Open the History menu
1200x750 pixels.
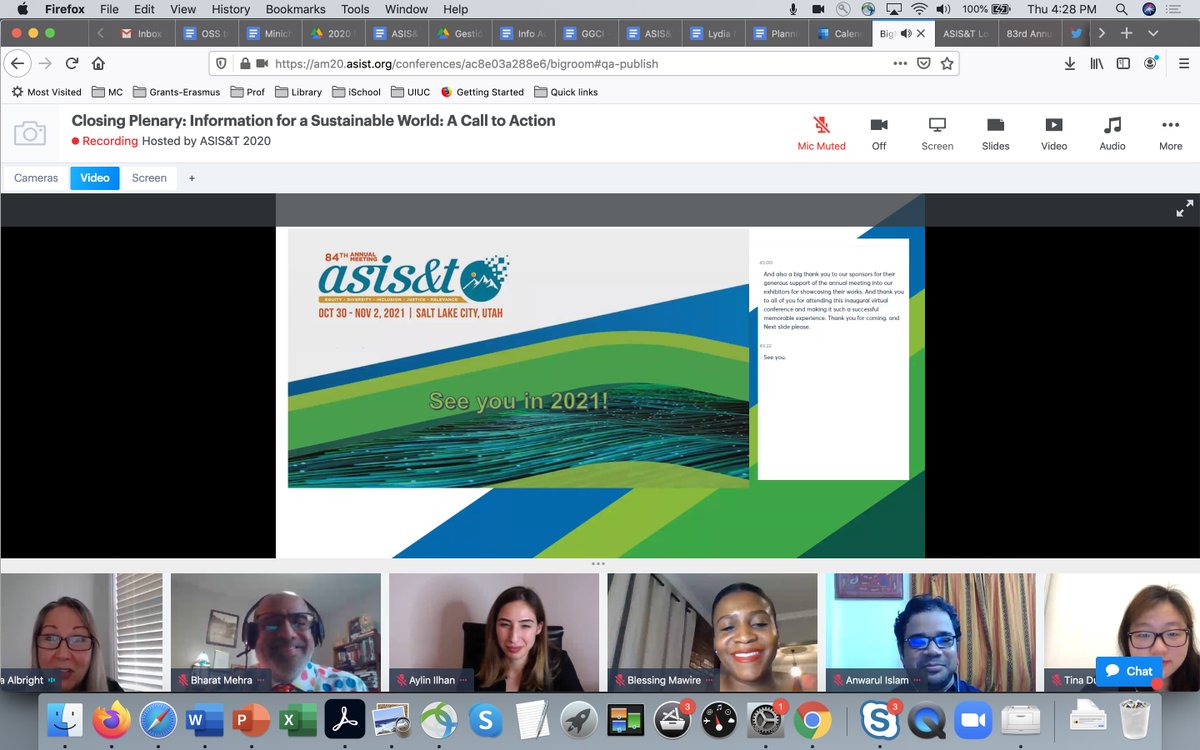pyautogui.click(x=230, y=9)
